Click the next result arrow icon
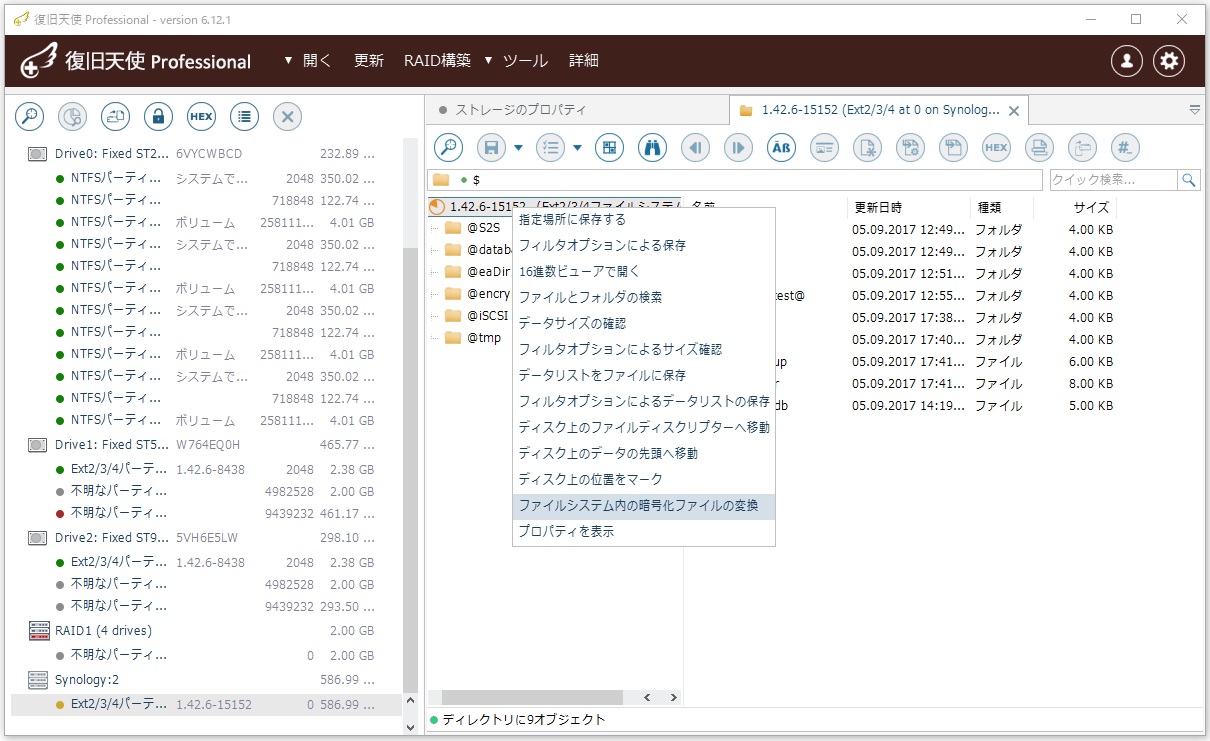This screenshot has width=1210, height=741. pyautogui.click(x=738, y=148)
